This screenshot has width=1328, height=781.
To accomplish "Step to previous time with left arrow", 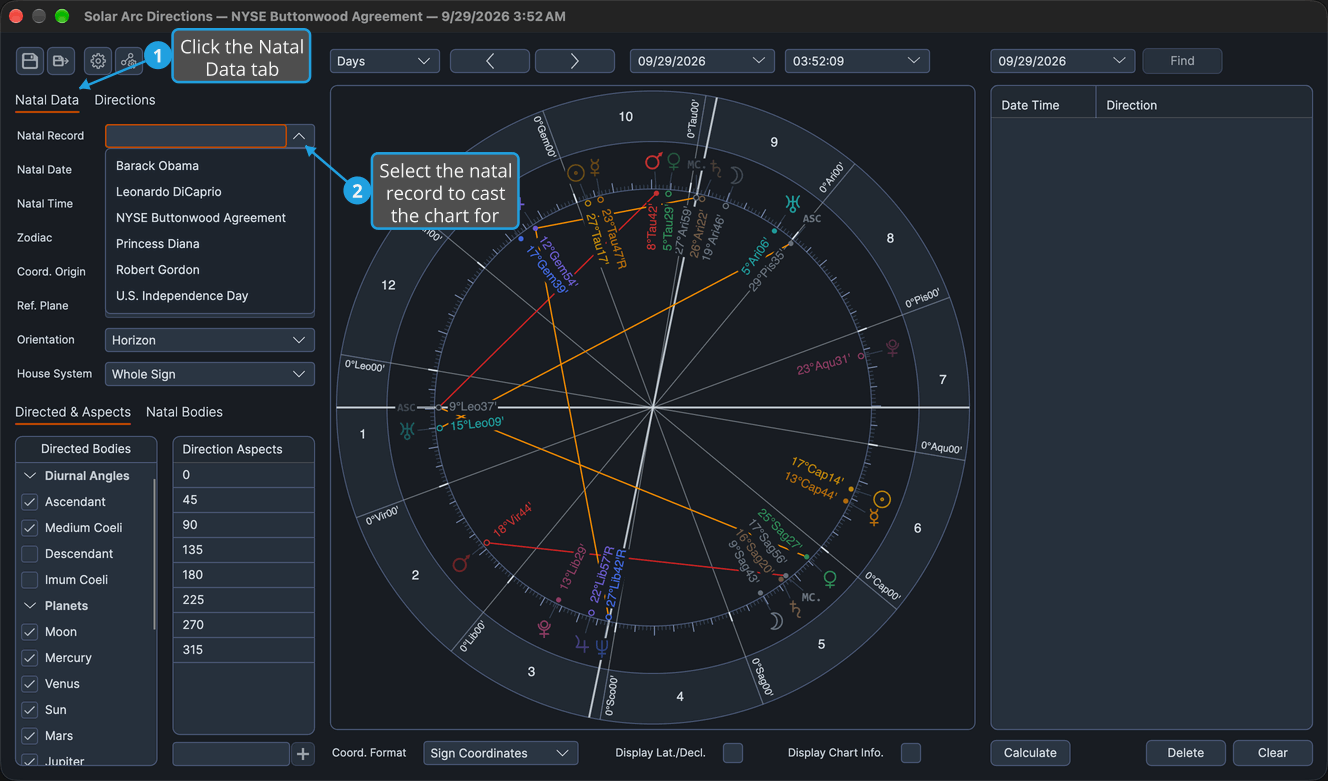I will pos(490,61).
